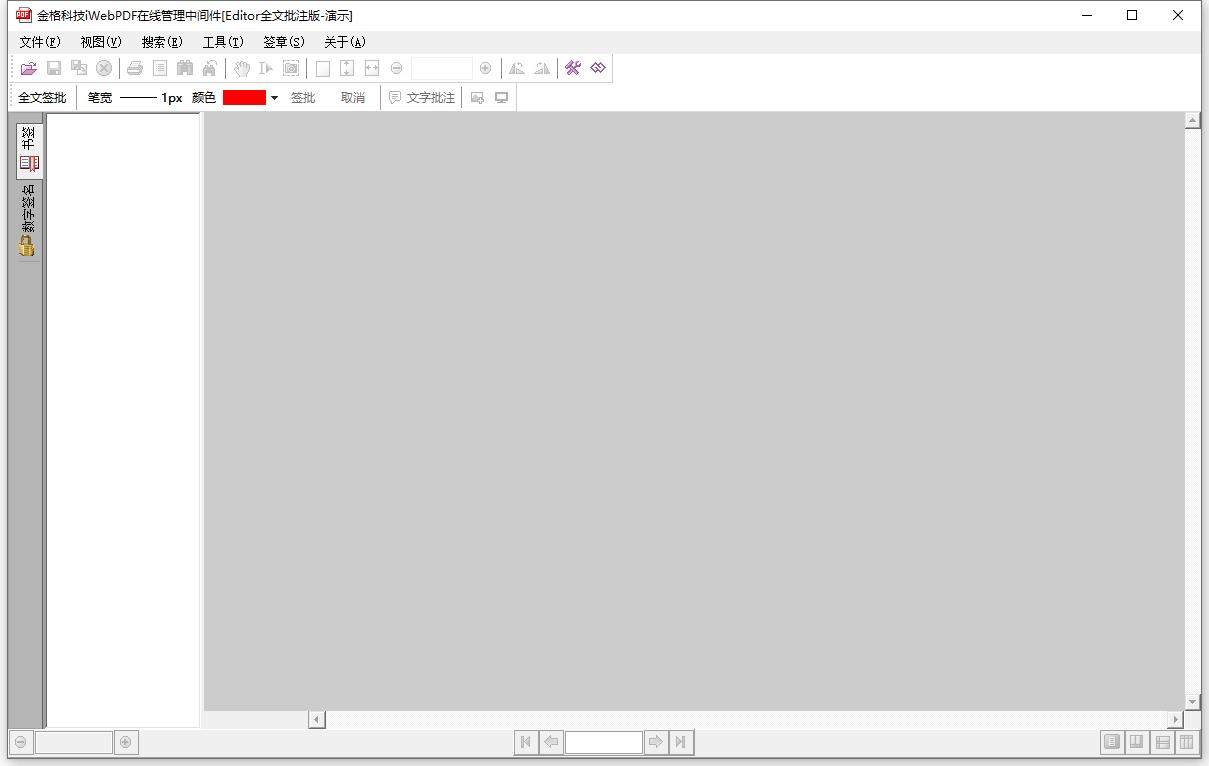
Task: Open the search binoculars icon
Action: tap(186, 68)
